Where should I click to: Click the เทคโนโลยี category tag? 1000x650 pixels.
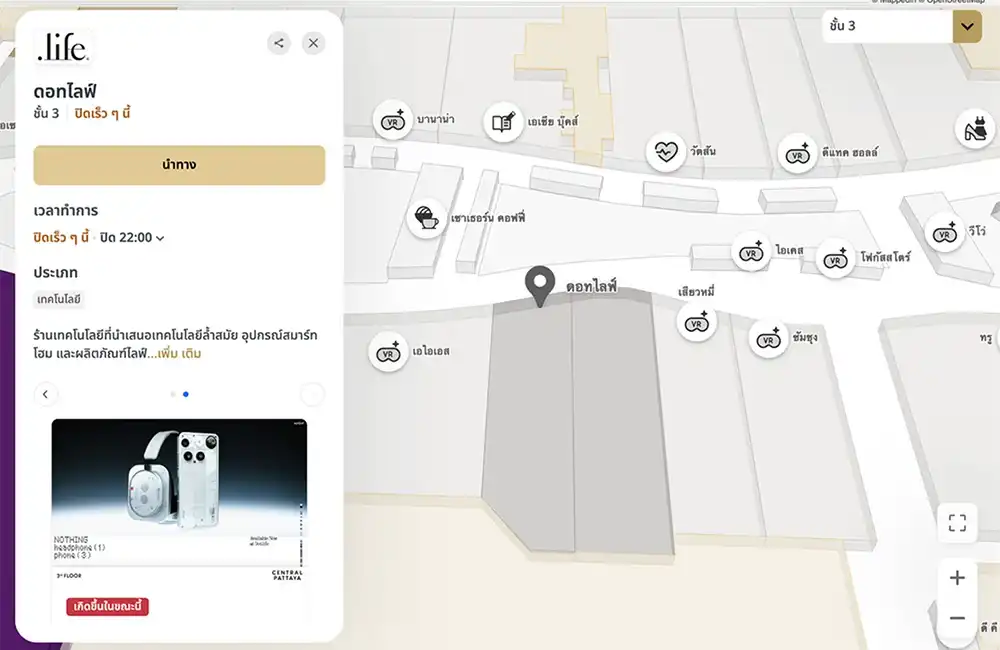tap(59, 299)
